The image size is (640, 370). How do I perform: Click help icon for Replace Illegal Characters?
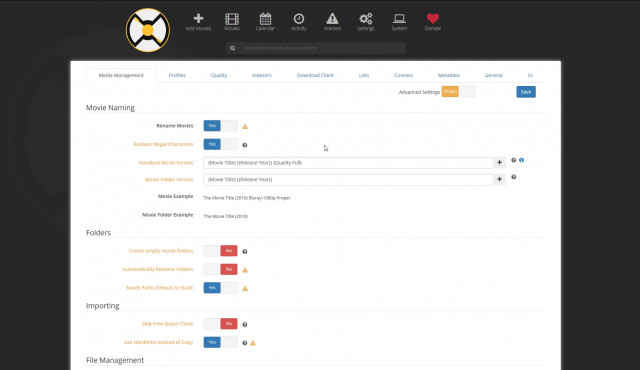tap(244, 145)
